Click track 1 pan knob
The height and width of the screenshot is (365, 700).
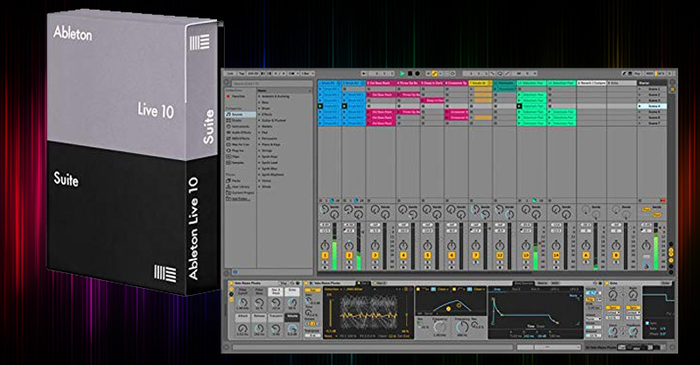[x=325, y=245]
